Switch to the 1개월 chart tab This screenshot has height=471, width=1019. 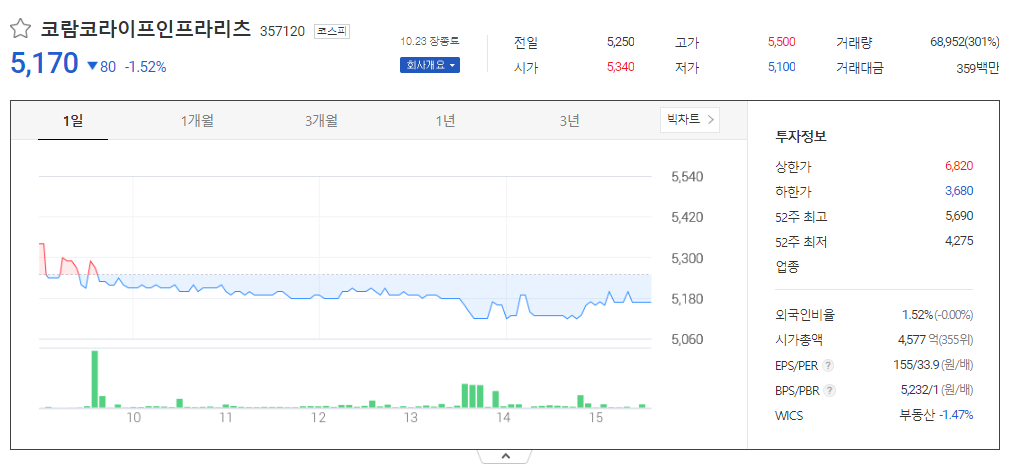[198, 120]
